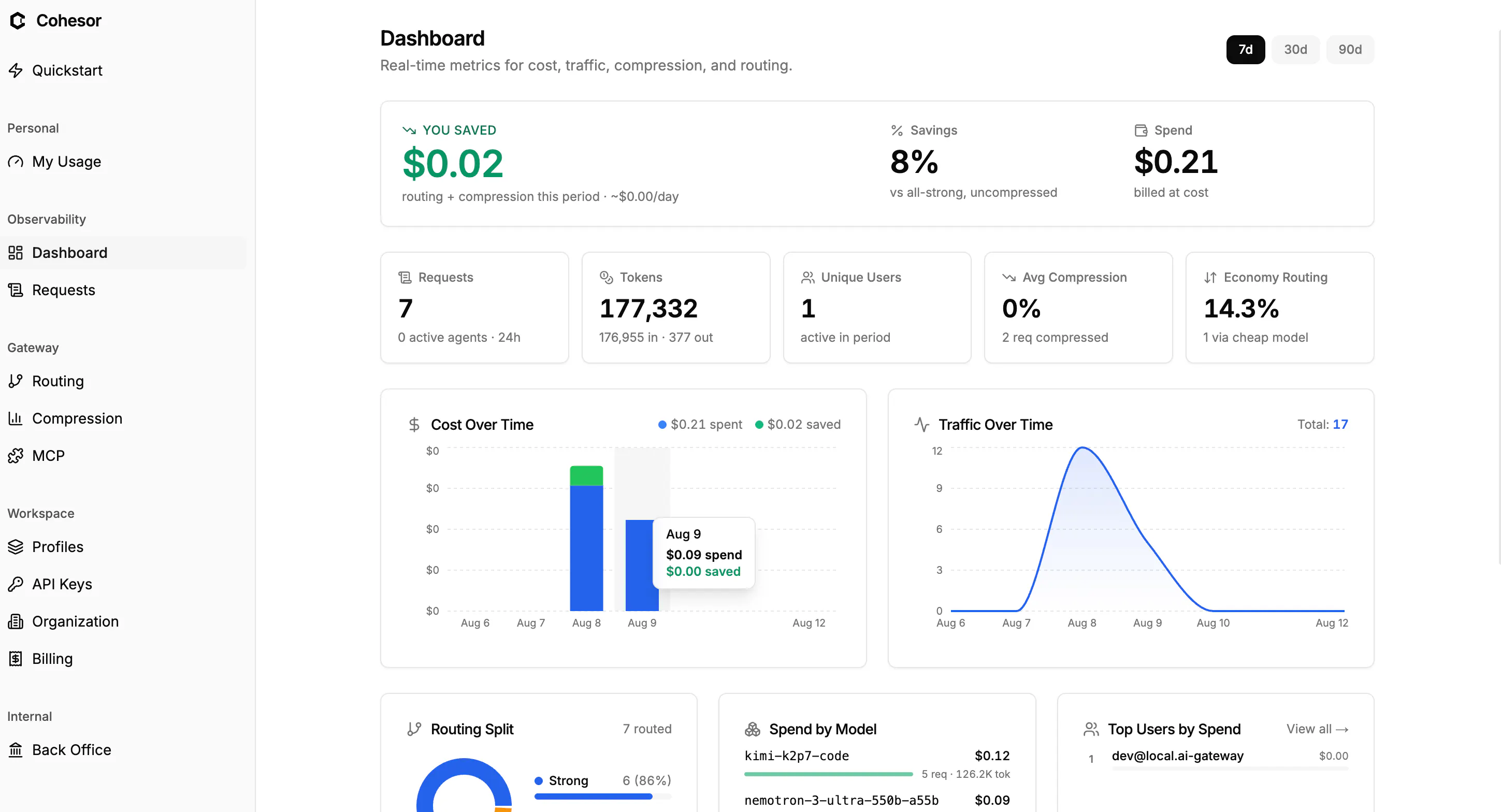Click the Top Users by Spend icon
This screenshot has height=812, width=1501.
1091,729
